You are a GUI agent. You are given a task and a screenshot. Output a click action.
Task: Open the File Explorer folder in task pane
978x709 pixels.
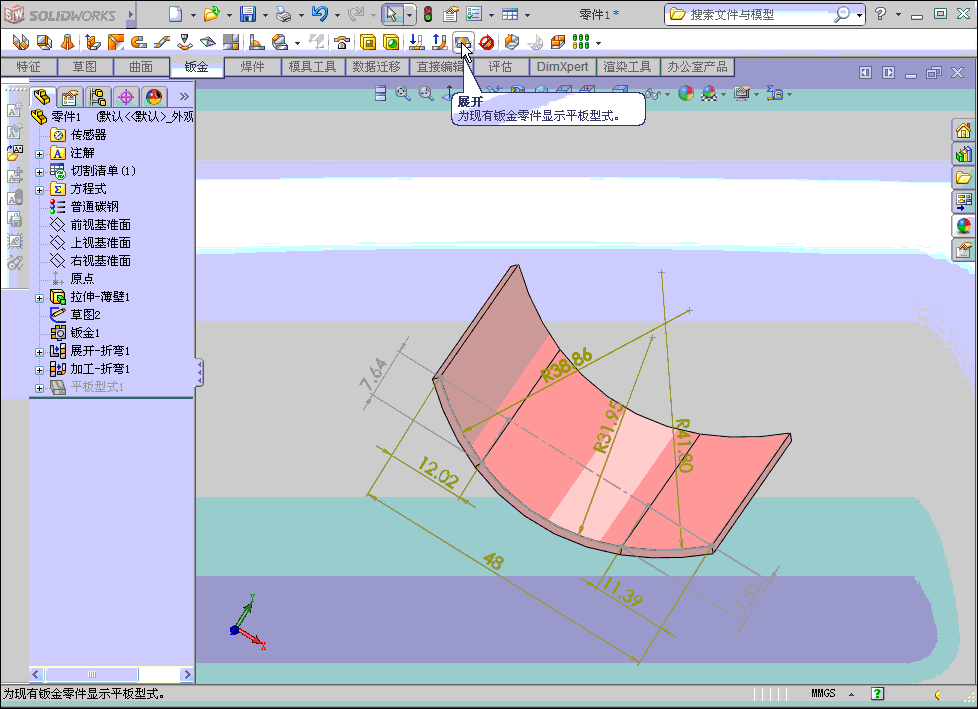click(964, 178)
